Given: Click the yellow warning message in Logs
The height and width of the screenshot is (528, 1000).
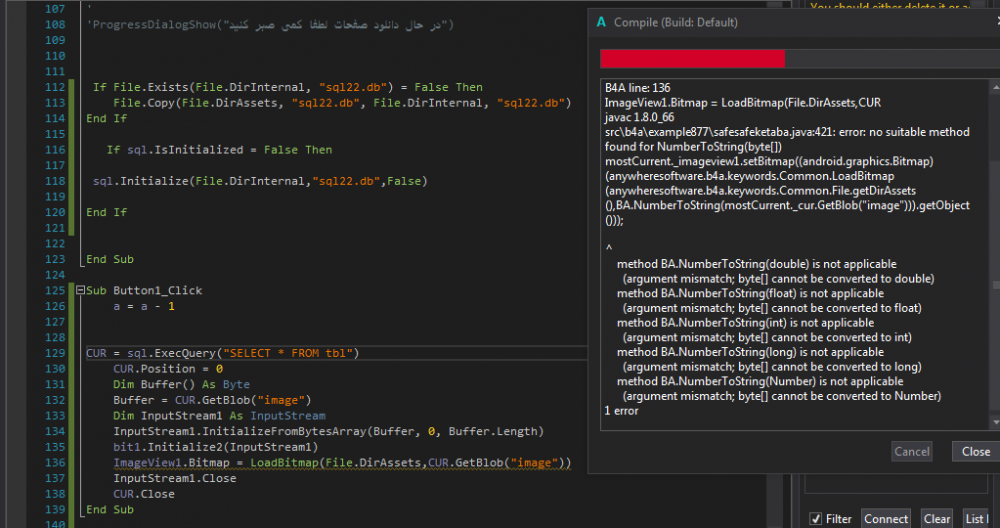Looking at the screenshot, I should click(900, 6).
